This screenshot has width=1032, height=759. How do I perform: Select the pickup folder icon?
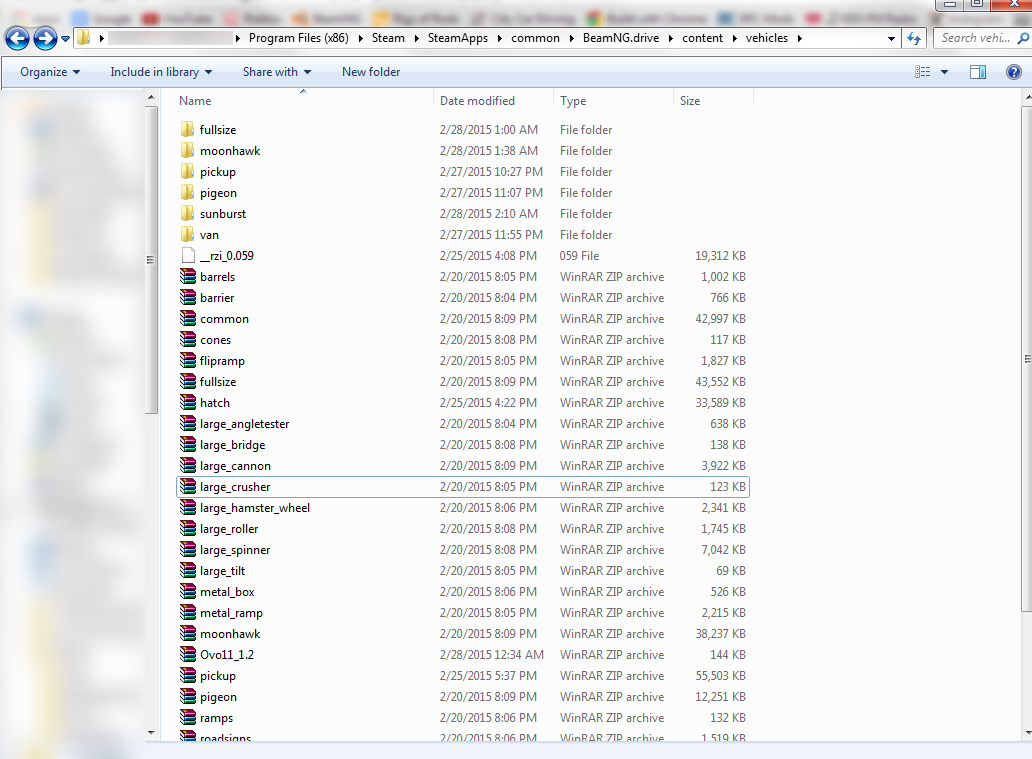pos(188,171)
